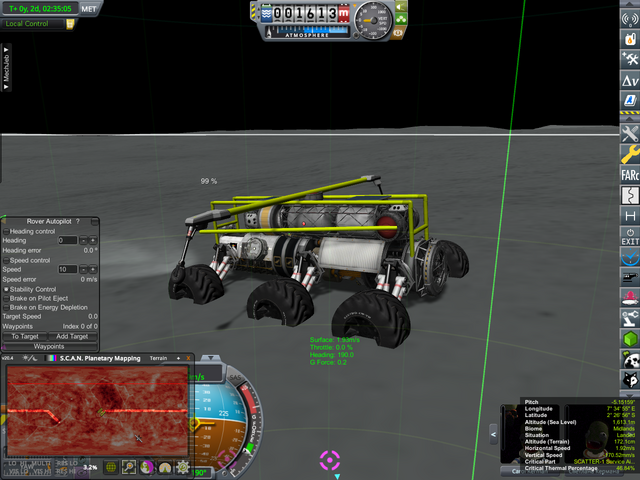Expand SCAN map with plus button
The height and width of the screenshot is (480, 640).
click(x=178, y=358)
